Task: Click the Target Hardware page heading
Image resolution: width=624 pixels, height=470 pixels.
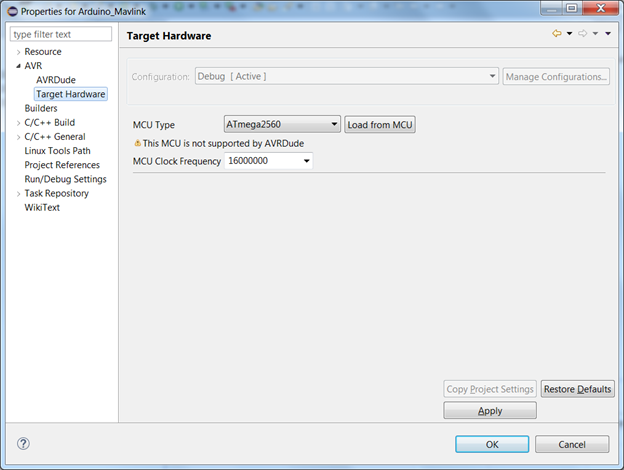Action: coord(169,36)
